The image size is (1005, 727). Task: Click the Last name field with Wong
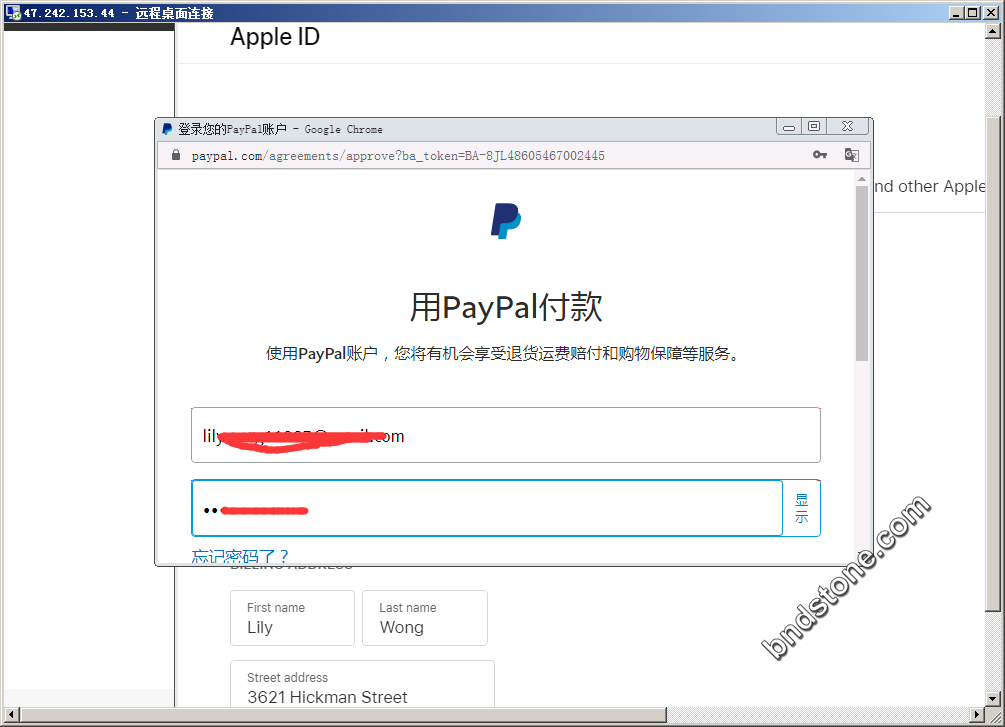pos(425,618)
